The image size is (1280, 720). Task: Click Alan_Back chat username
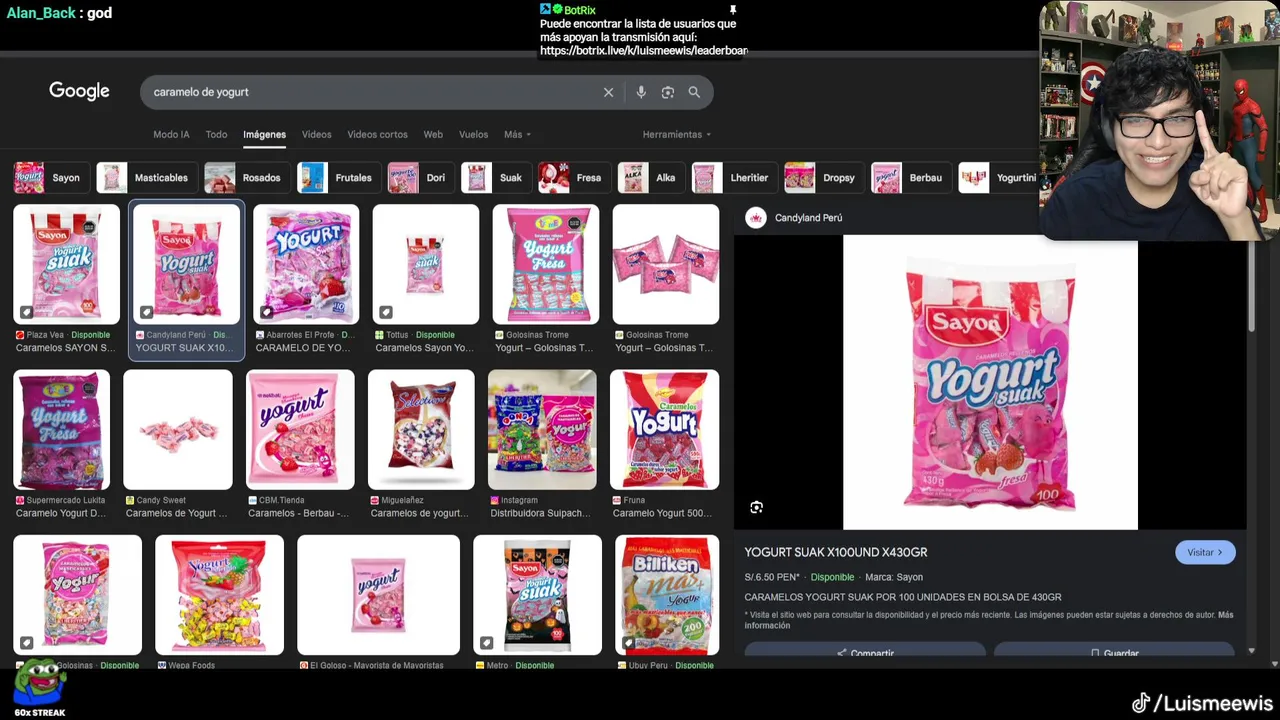pyautogui.click(x=41, y=13)
